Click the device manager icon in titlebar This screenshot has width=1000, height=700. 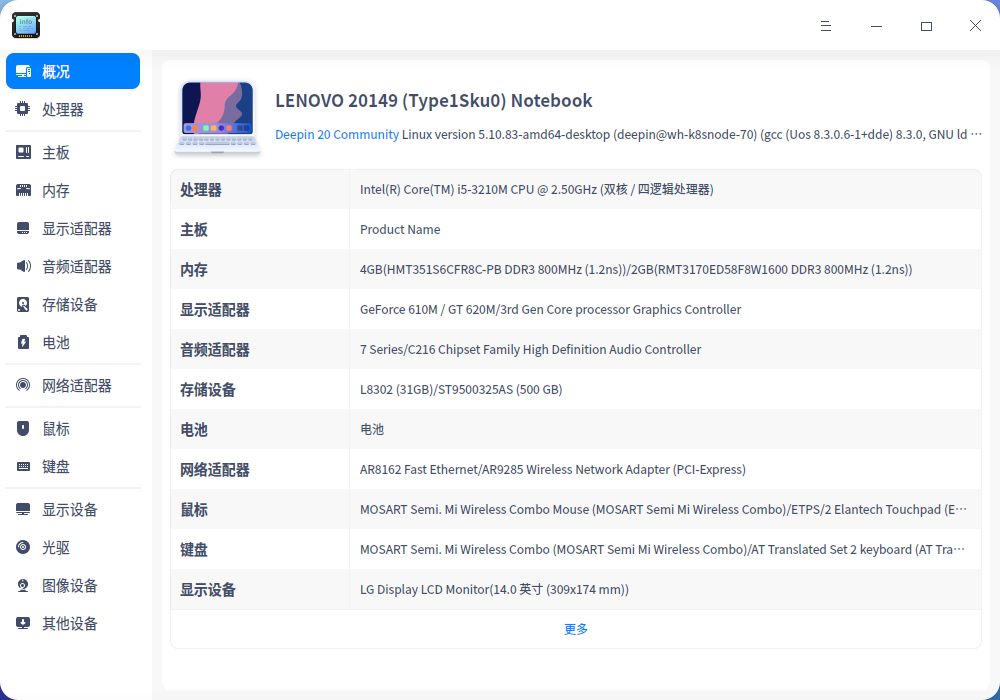point(25,25)
